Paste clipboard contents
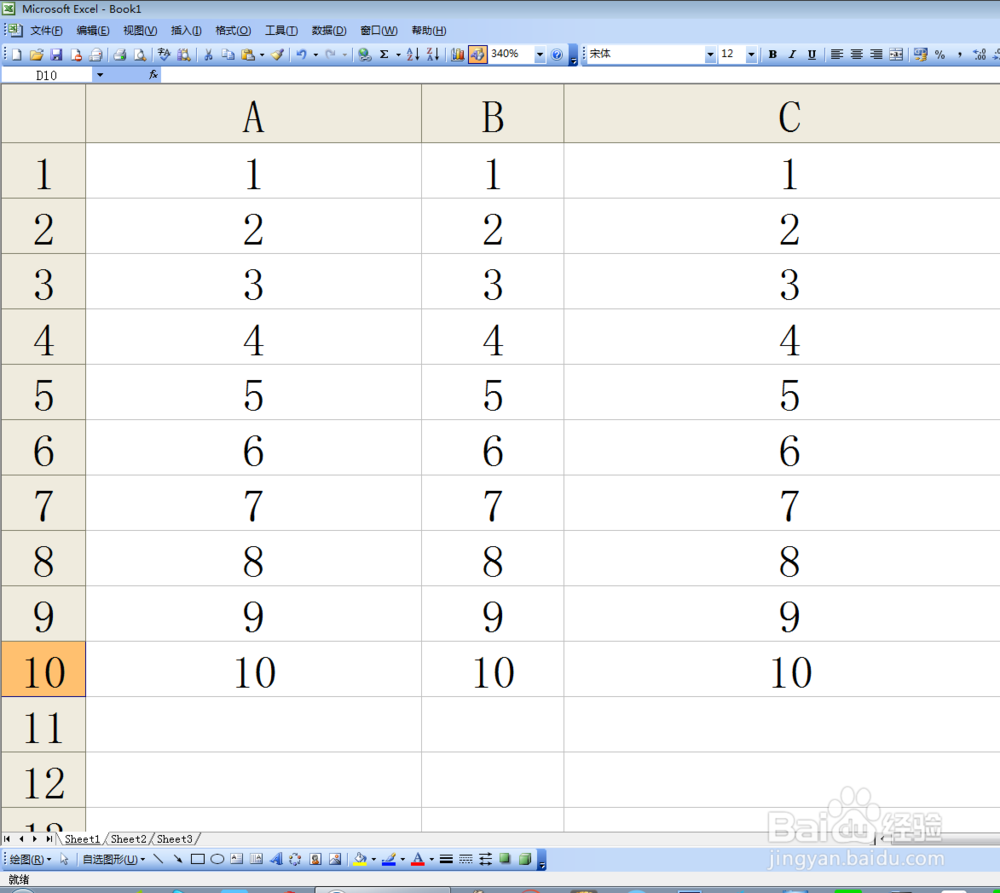 point(247,55)
